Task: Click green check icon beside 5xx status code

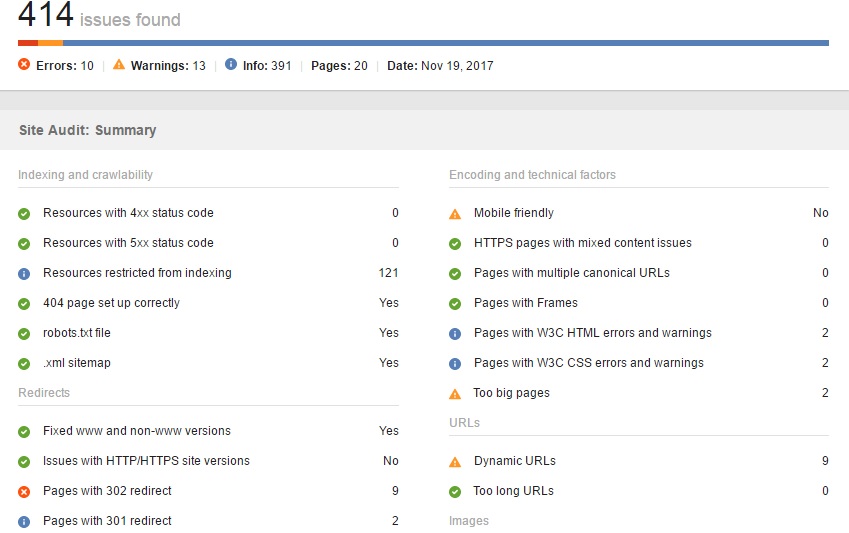Action: point(24,244)
